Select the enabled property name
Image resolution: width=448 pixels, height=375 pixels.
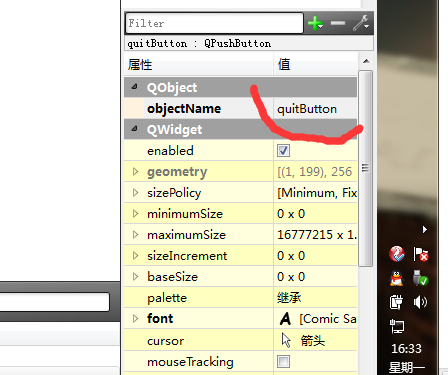tap(170, 151)
